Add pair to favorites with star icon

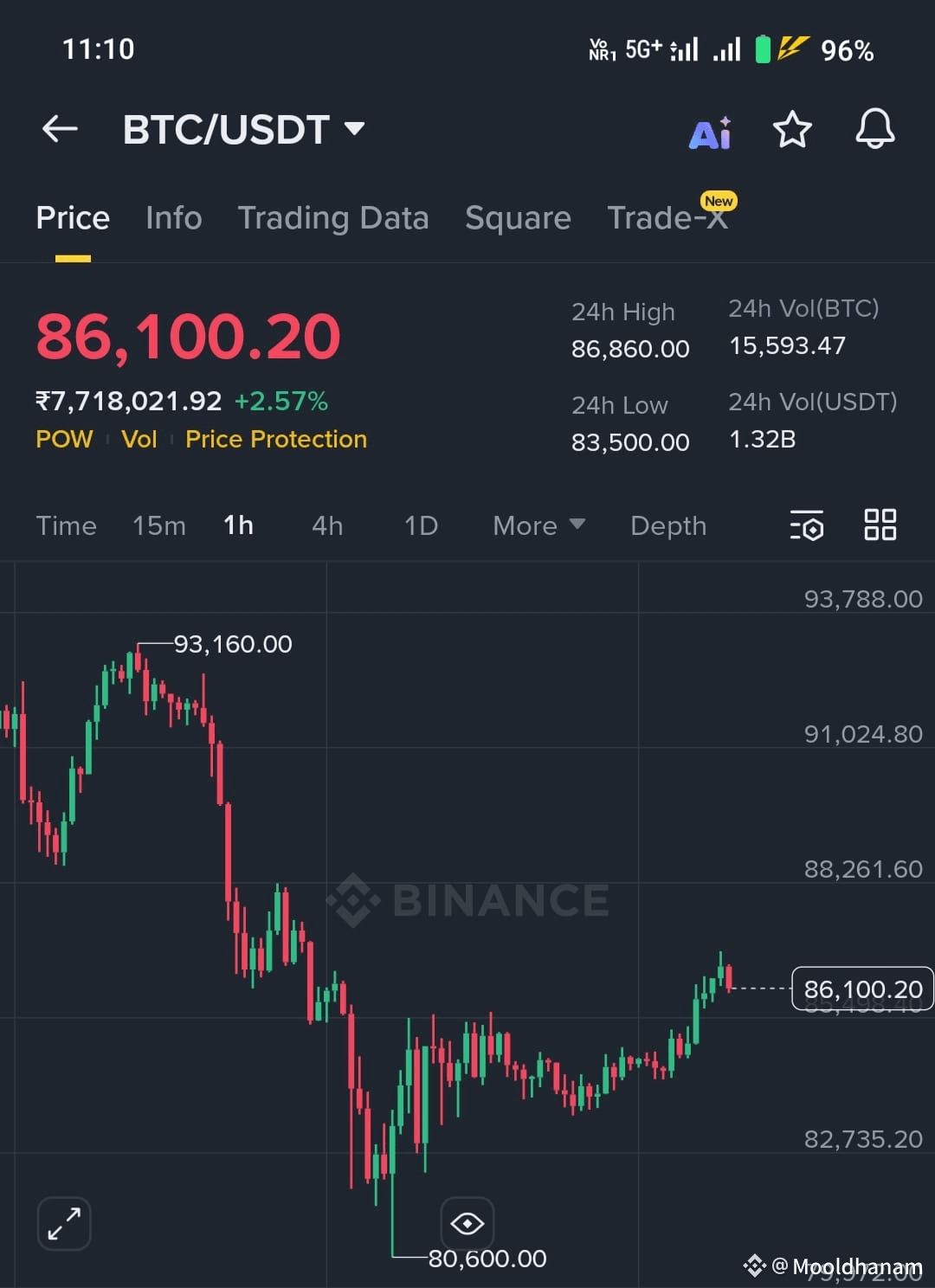792,130
